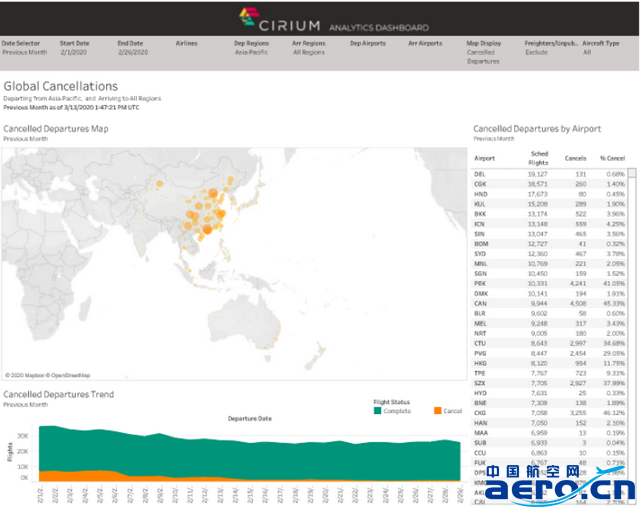Click the CAN cancel percentage 45.33%
This screenshot has height=512, width=640.
pyautogui.click(x=614, y=303)
